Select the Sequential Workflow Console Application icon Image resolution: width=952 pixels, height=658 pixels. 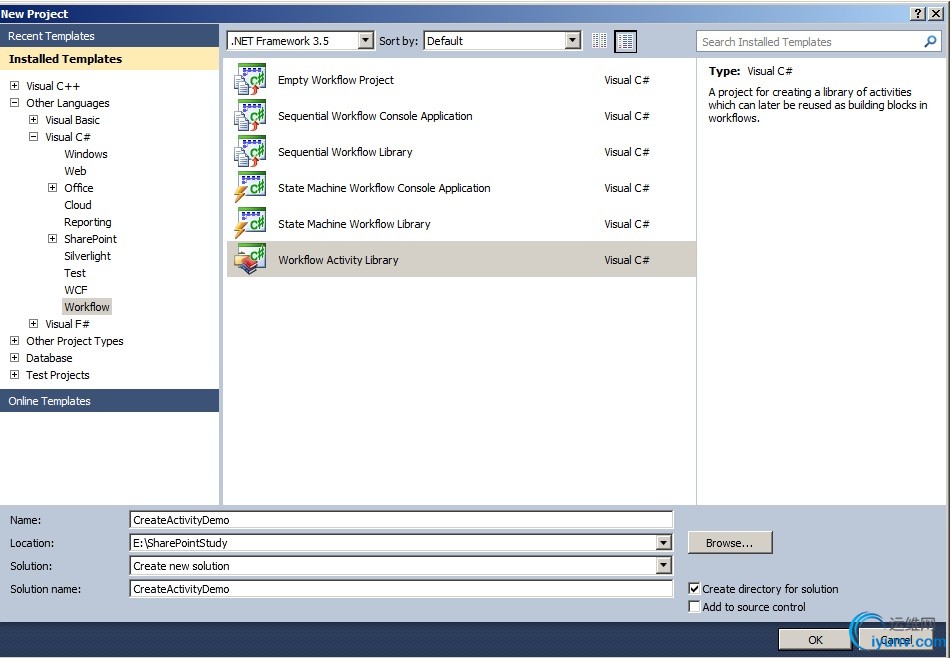(x=250, y=115)
